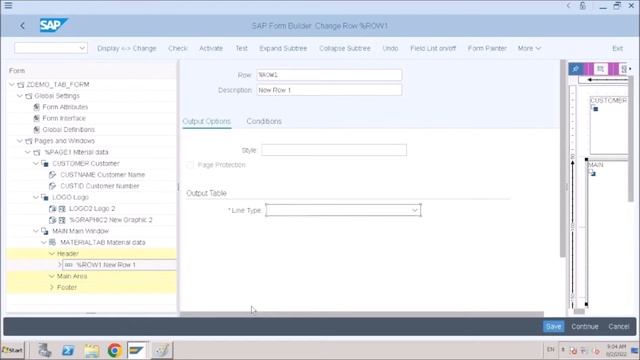Switch to SAP GUI taskbar icon
This screenshot has width=640, height=360.
click(137, 350)
